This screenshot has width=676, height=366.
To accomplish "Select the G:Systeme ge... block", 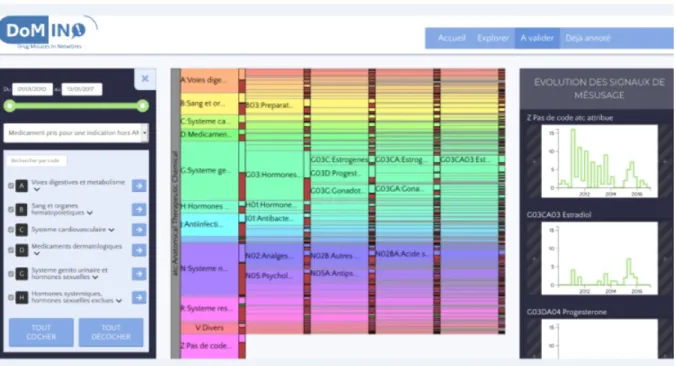I will [x=209, y=170].
